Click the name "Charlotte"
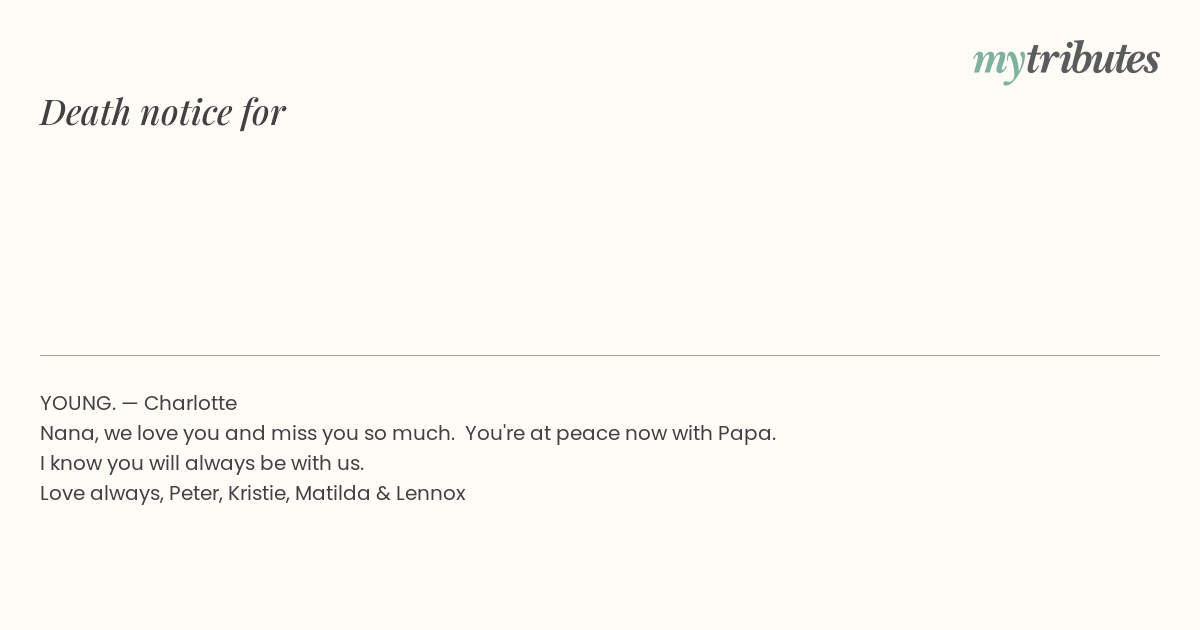The height and width of the screenshot is (630, 1200). [x=190, y=403]
